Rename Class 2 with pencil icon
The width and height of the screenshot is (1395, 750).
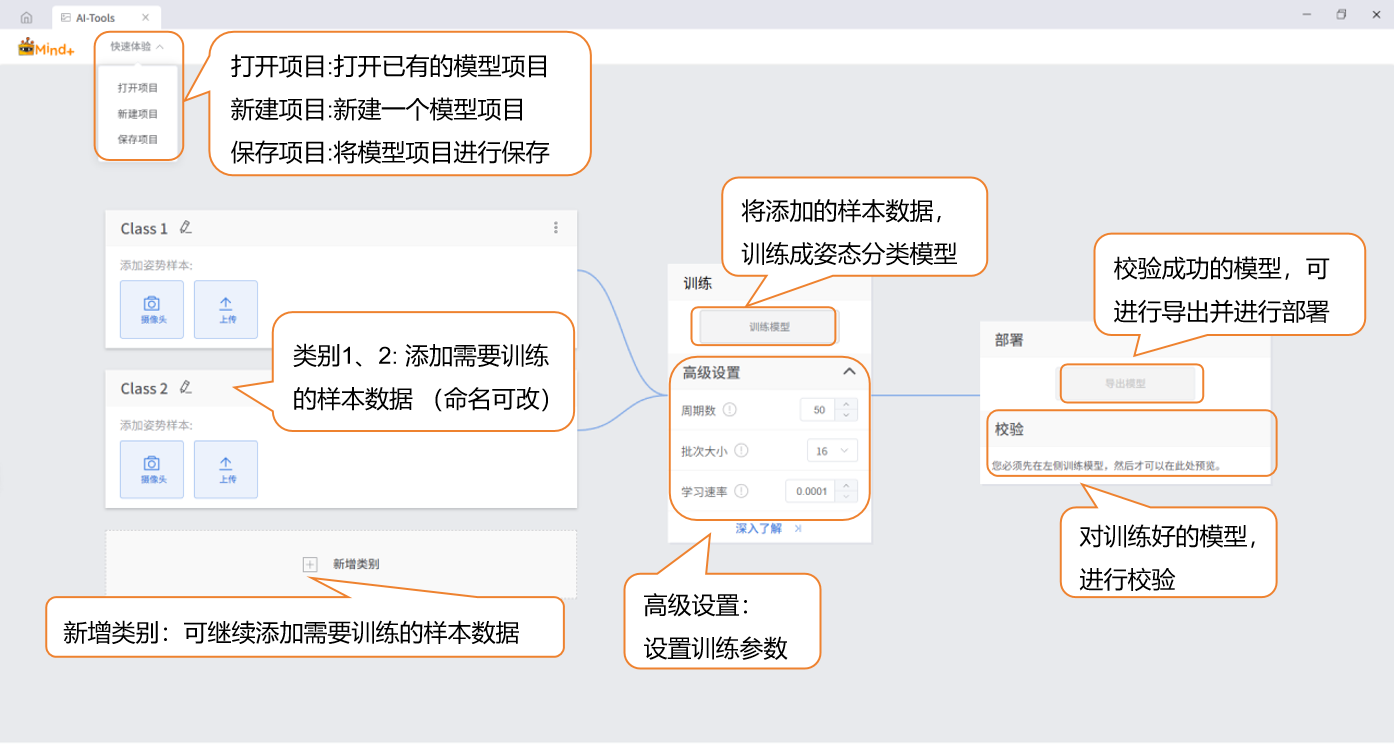(185, 388)
